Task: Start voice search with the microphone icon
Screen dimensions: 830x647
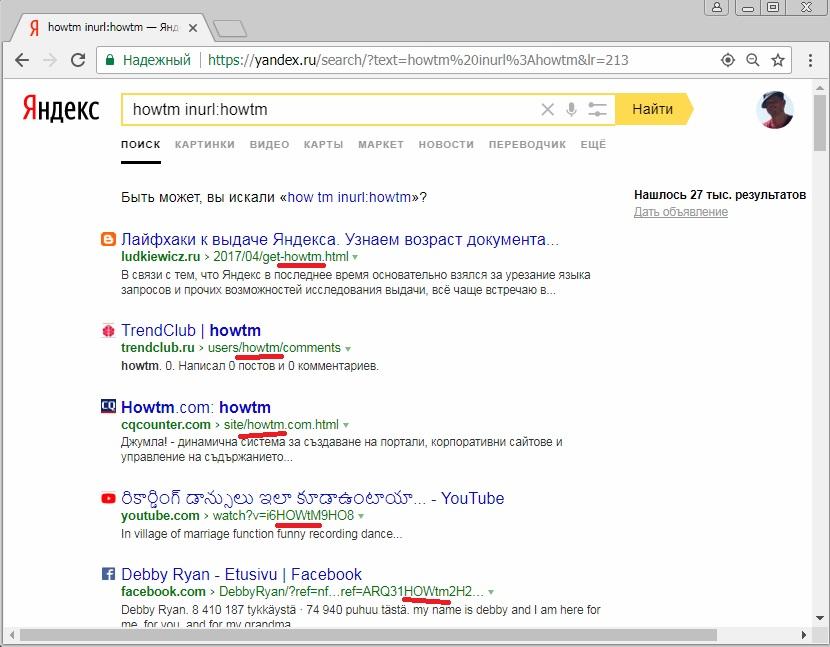Action: pos(571,110)
